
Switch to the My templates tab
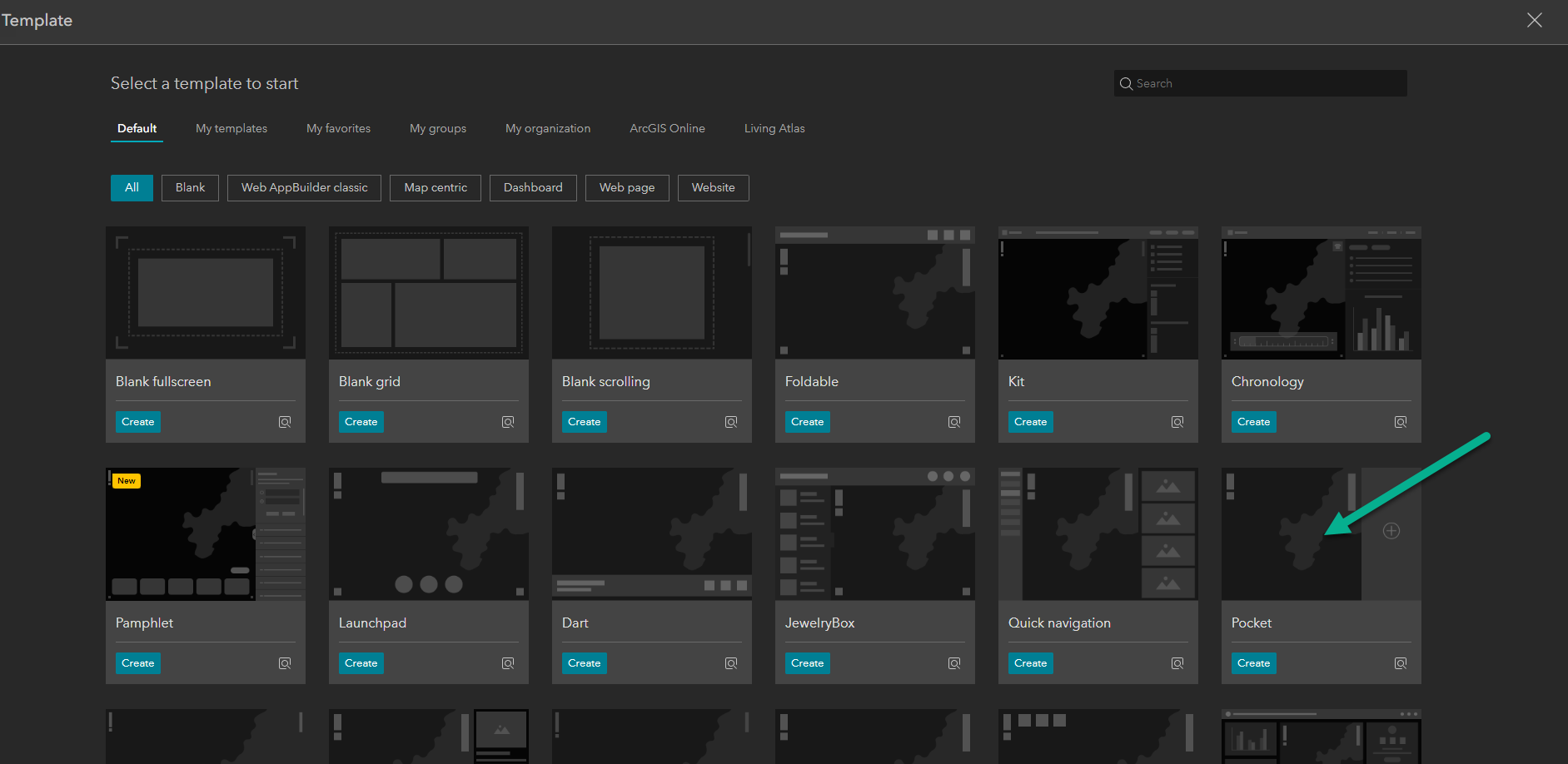231,128
